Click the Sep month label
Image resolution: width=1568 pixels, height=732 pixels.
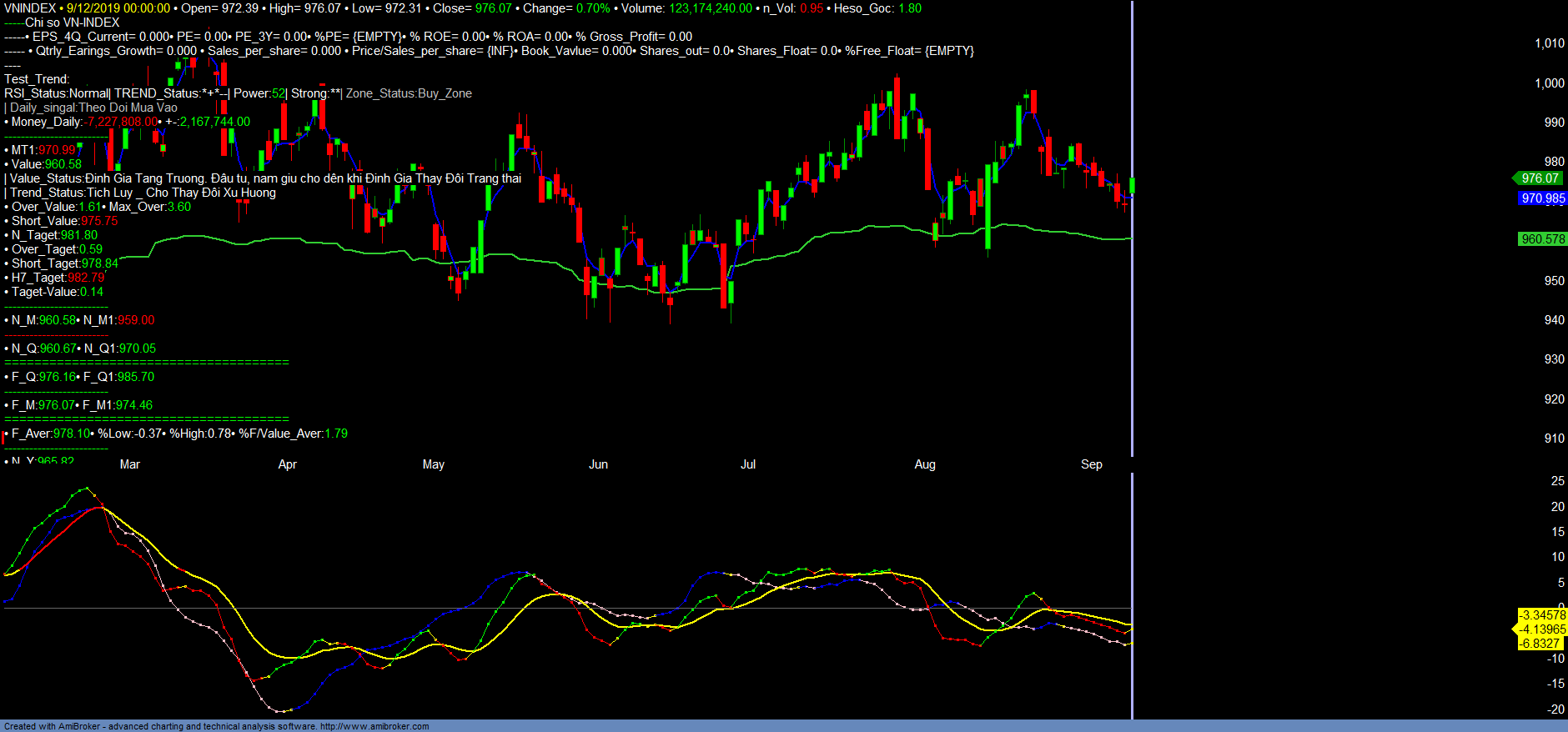click(1091, 464)
